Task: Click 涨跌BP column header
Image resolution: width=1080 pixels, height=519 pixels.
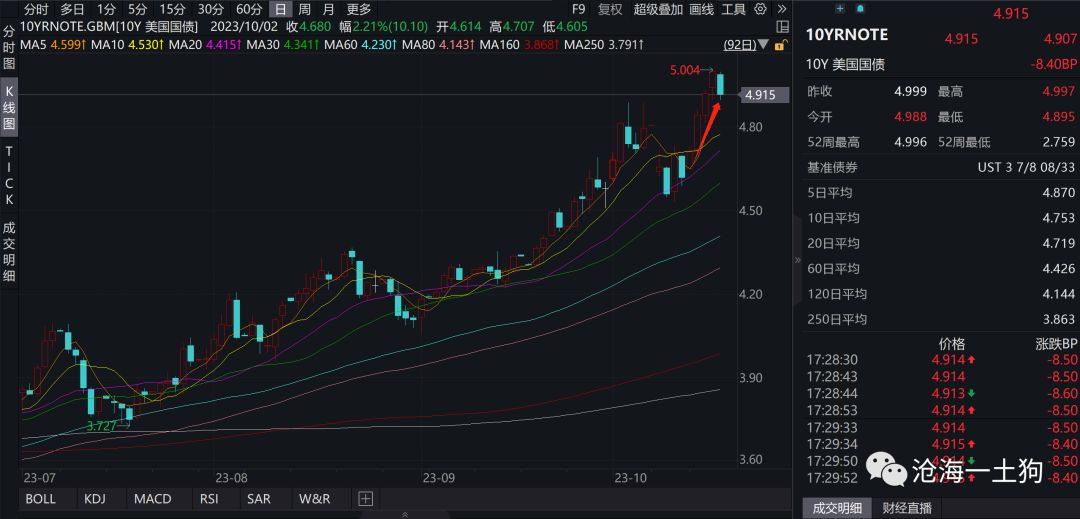Action: (1056, 343)
